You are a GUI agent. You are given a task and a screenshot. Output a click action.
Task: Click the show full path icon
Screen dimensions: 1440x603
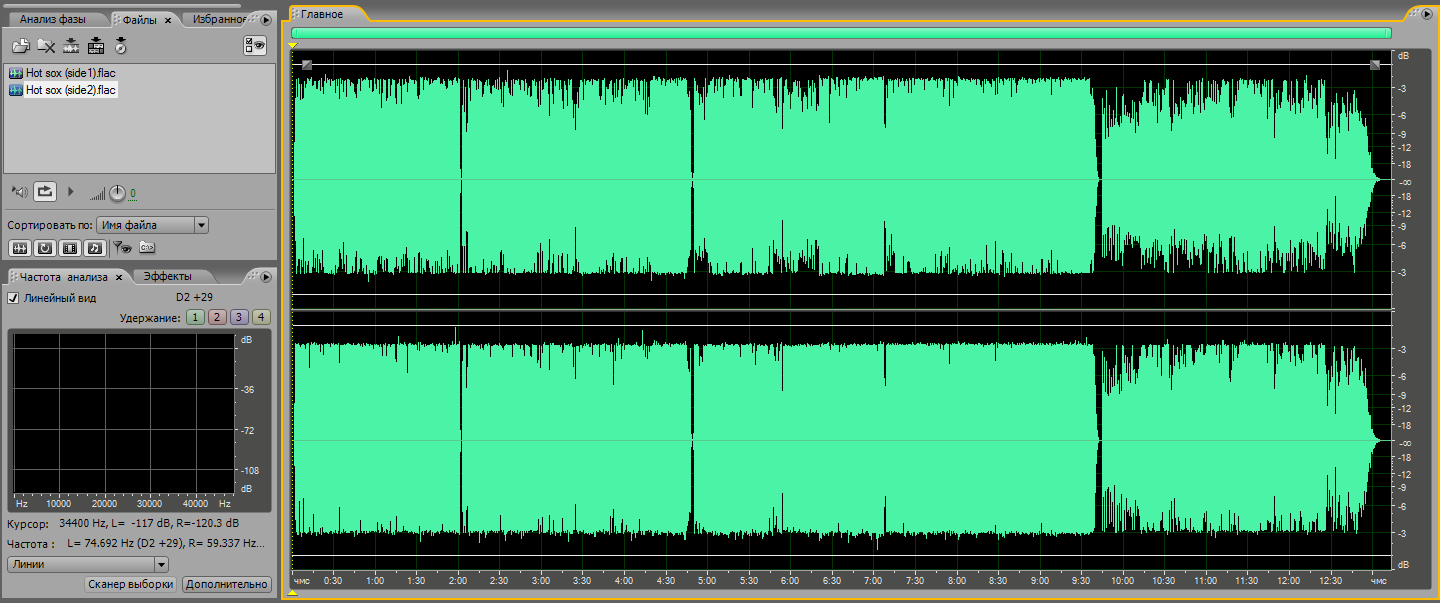(147, 247)
